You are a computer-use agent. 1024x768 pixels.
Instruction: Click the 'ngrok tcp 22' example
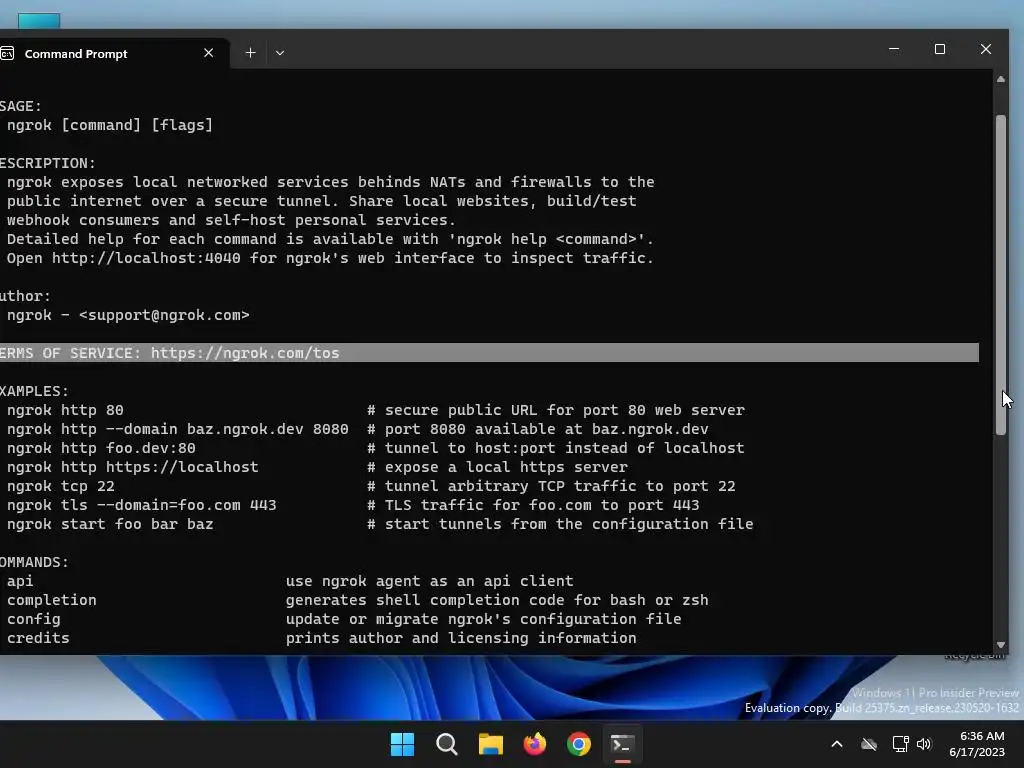(61, 486)
